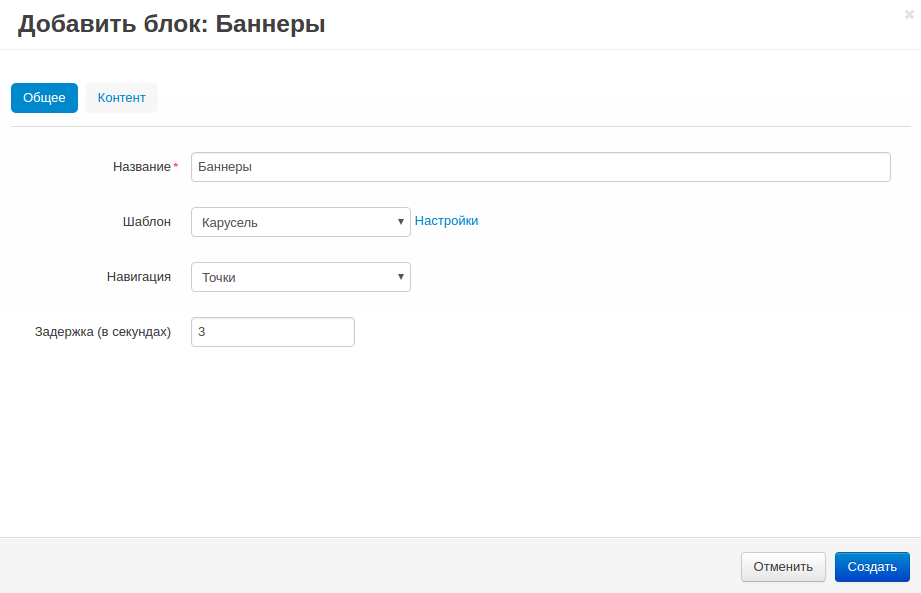Image resolution: width=921 pixels, height=593 pixels.
Task: Click the required asterisk near Название
Action: tap(175, 162)
